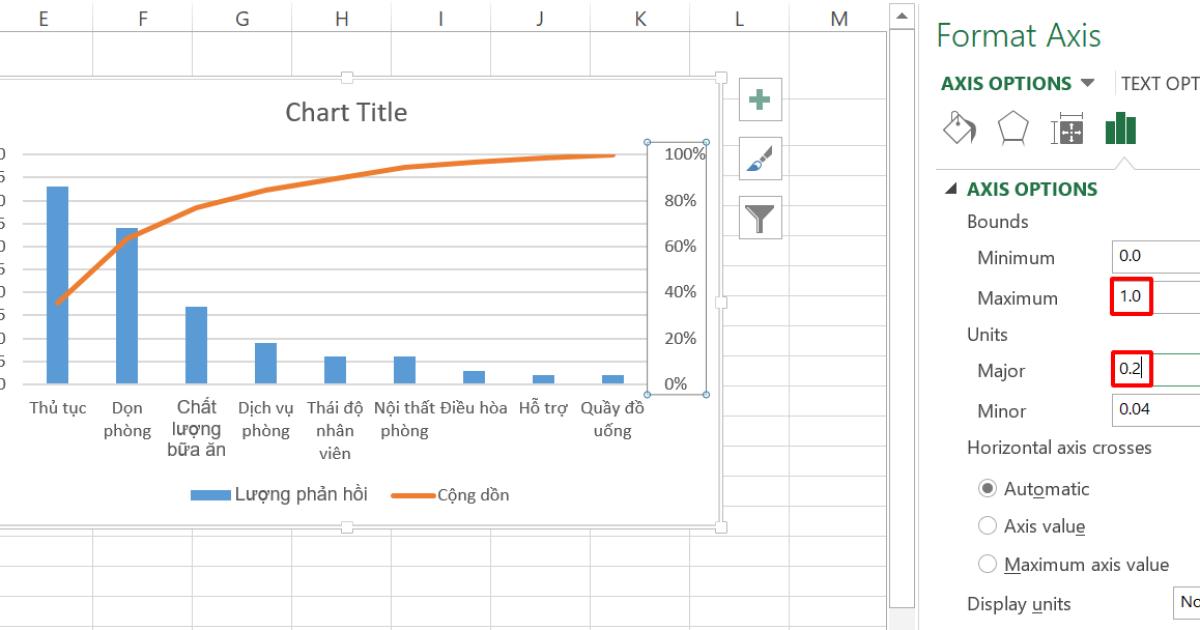Open the Display units dropdown
The width and height of the screenshot is (1200, 630).
pos(1188,603)
